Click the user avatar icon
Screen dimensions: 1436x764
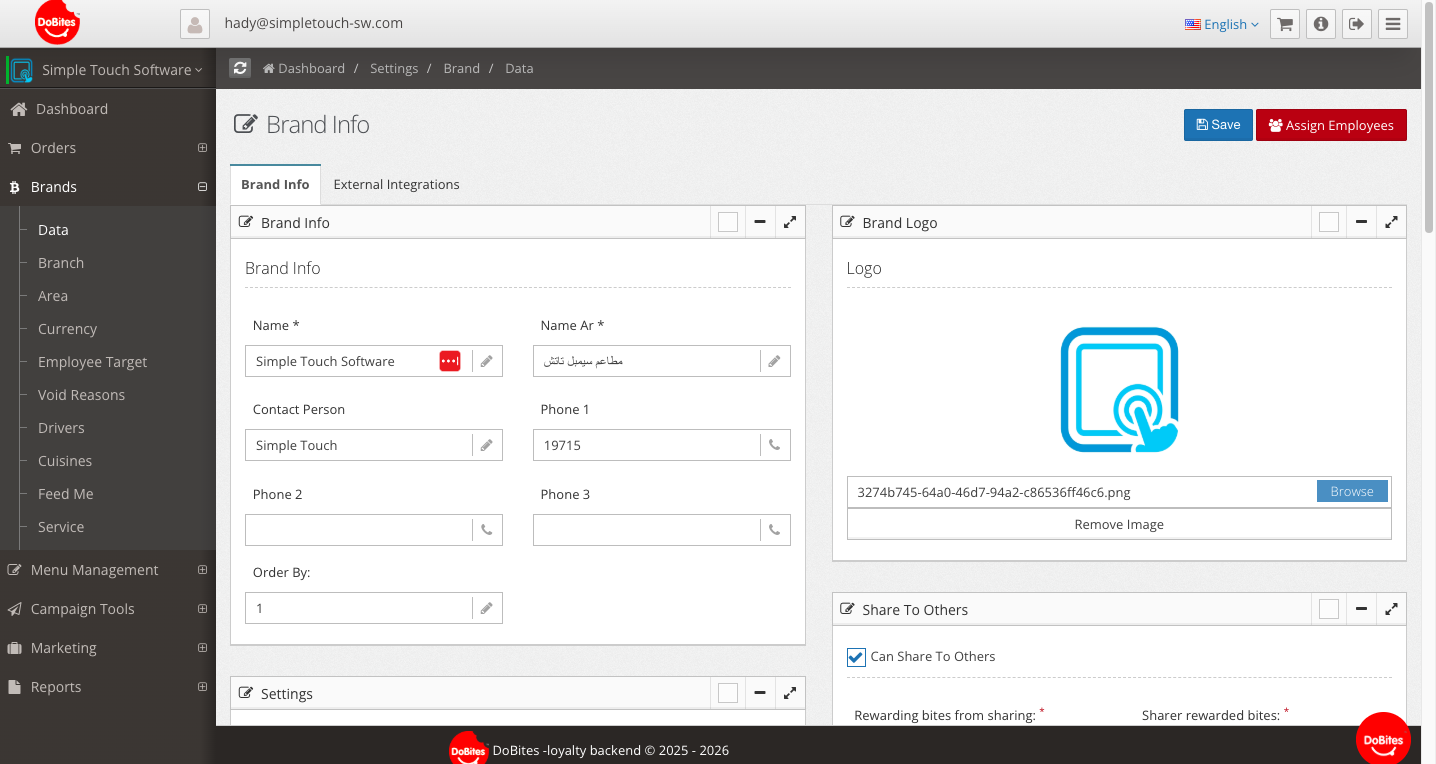click(195, 24)
